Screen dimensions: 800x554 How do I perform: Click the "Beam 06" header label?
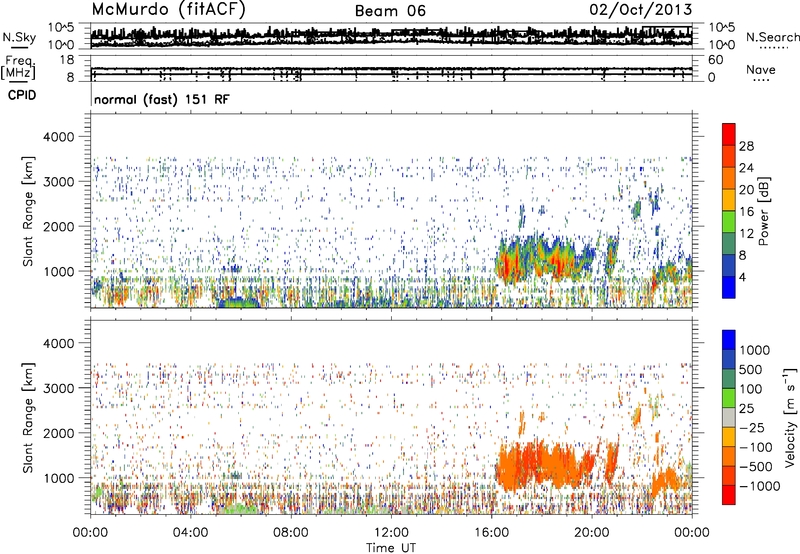(x=390, y=11)
